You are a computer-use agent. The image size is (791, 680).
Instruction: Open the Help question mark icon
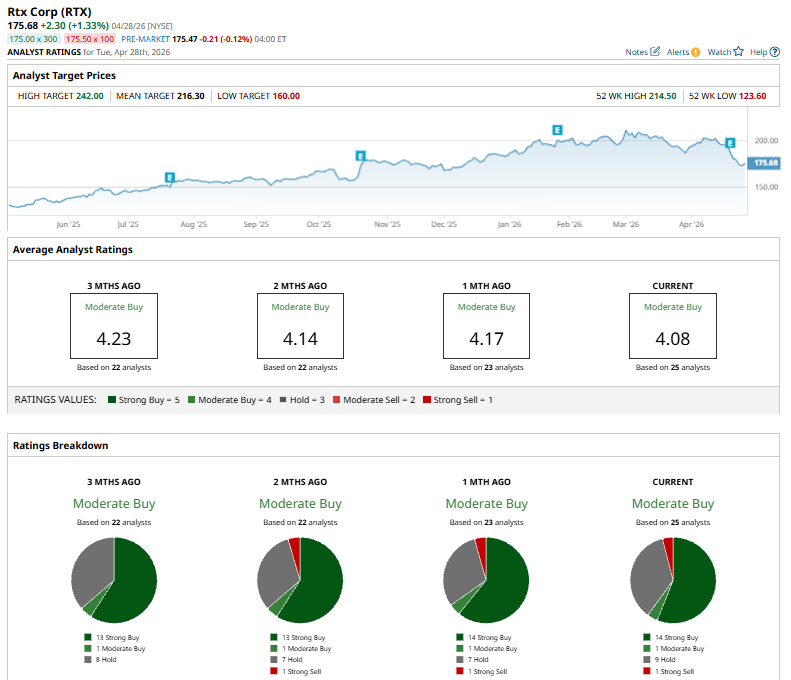coord(775,51)
